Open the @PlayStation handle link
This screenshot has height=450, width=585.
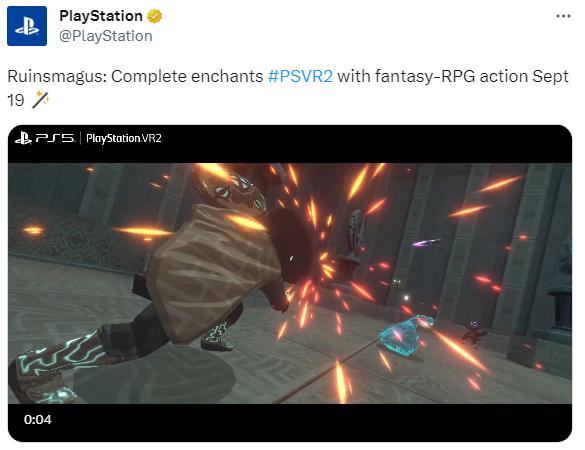point(106,36)
